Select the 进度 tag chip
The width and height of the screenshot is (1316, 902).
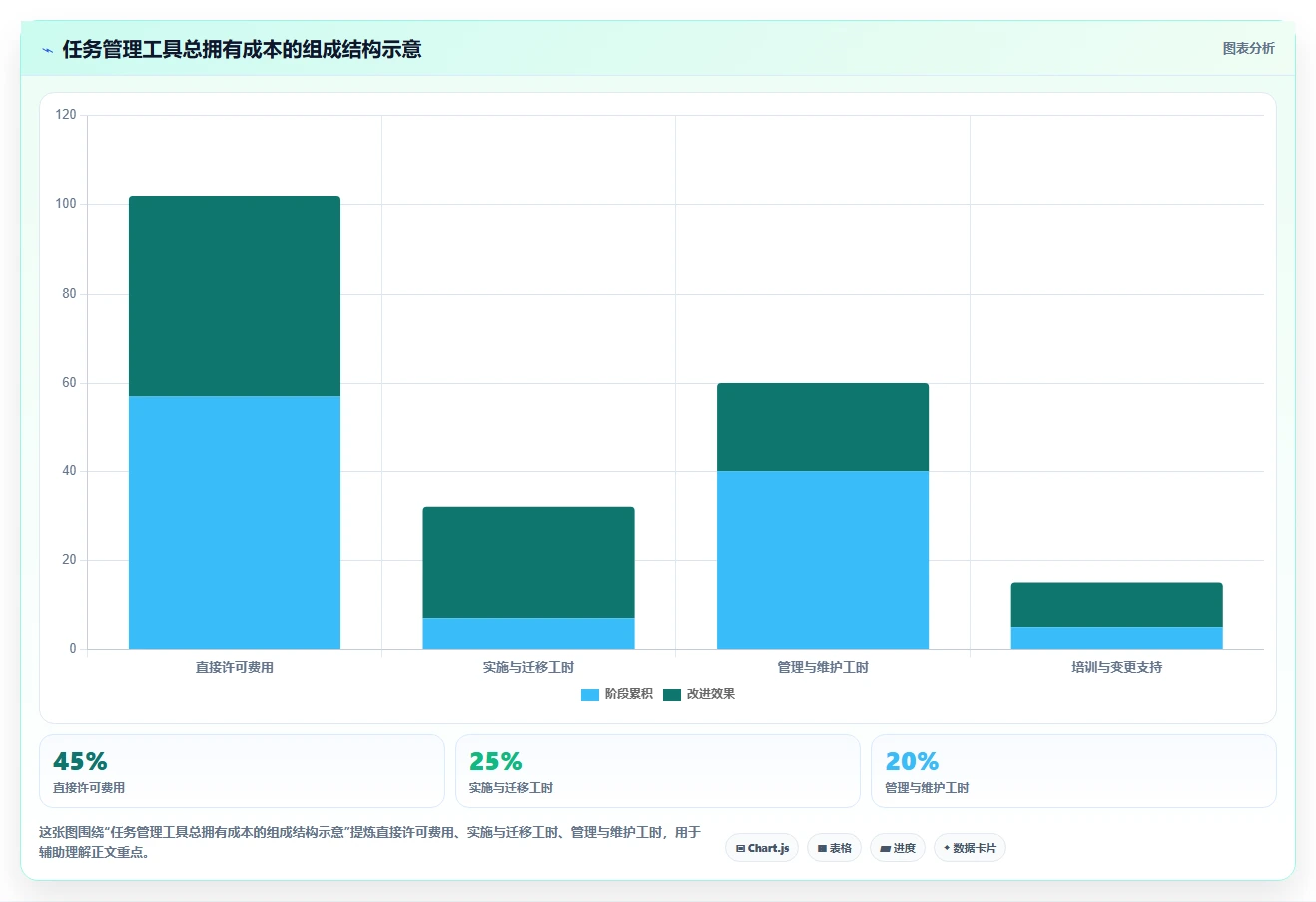coord(898,848)
